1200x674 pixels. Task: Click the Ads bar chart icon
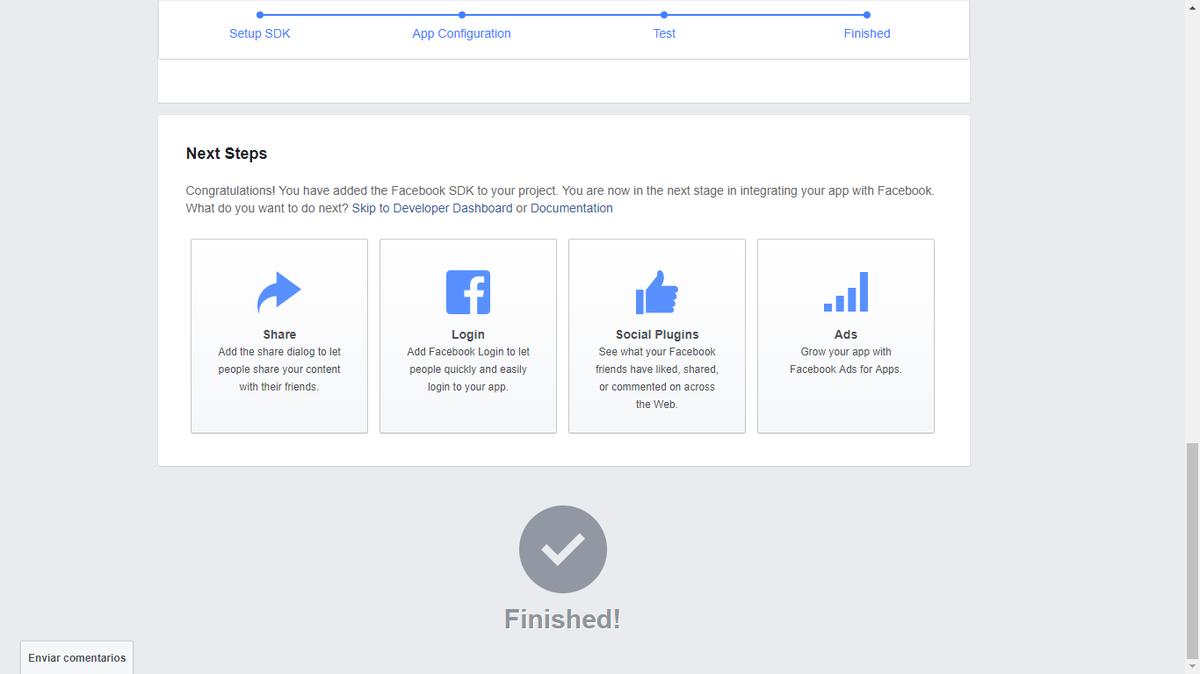point(845,291)
